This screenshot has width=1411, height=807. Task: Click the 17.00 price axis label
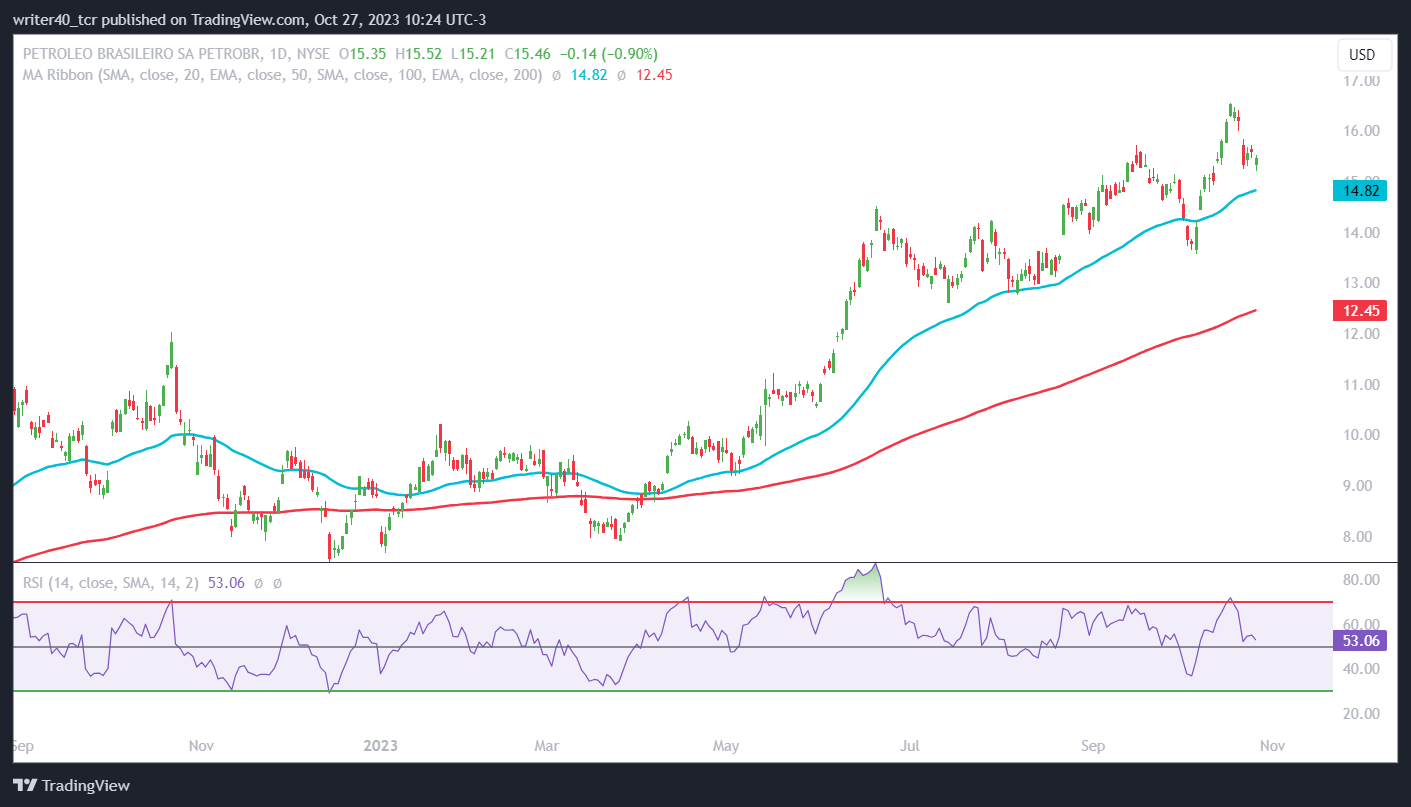[x=1362, y=80]
